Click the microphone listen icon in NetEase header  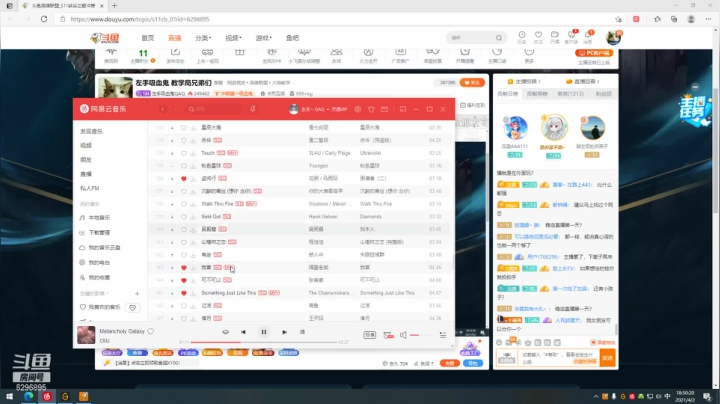[x=253, y=109]
